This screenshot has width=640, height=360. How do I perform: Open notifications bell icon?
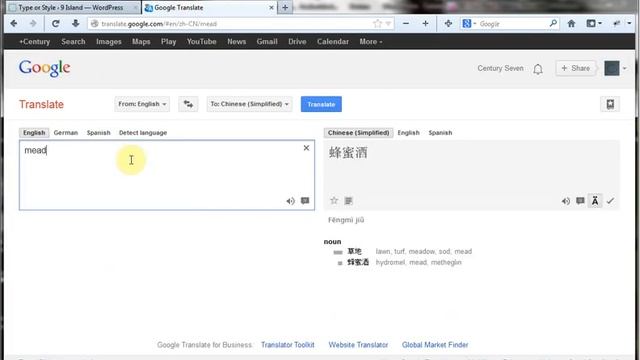(538, 69)
